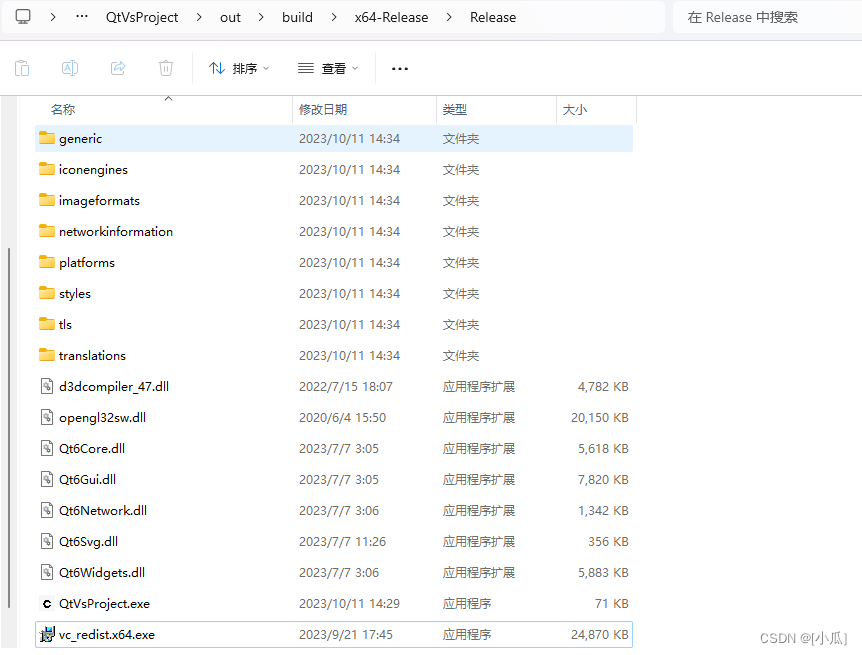Select the styles folder icon
The height and width of the screenshot is (655, 862).
(47, 293)
